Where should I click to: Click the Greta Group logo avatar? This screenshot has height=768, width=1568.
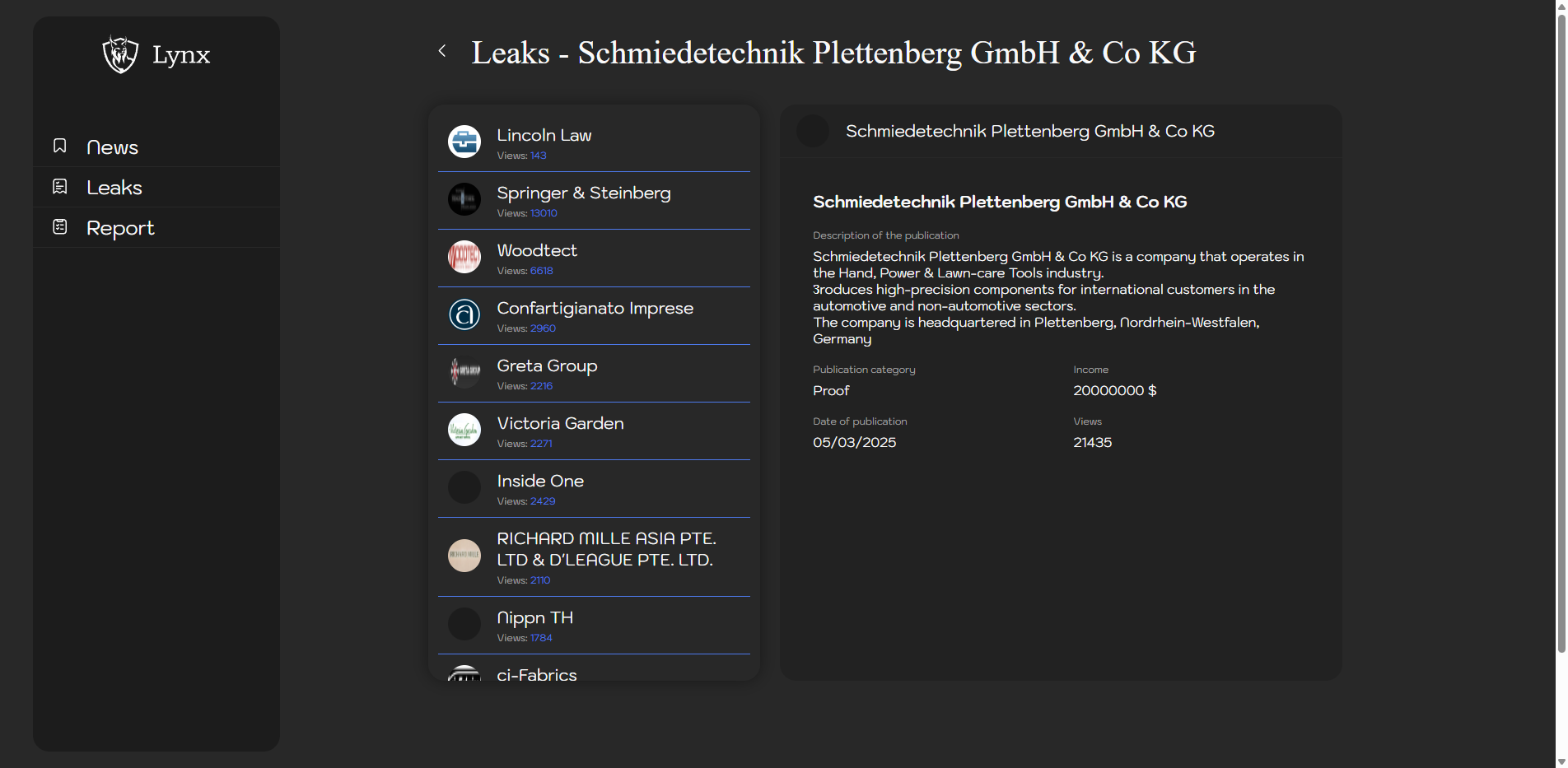point(464,372)
